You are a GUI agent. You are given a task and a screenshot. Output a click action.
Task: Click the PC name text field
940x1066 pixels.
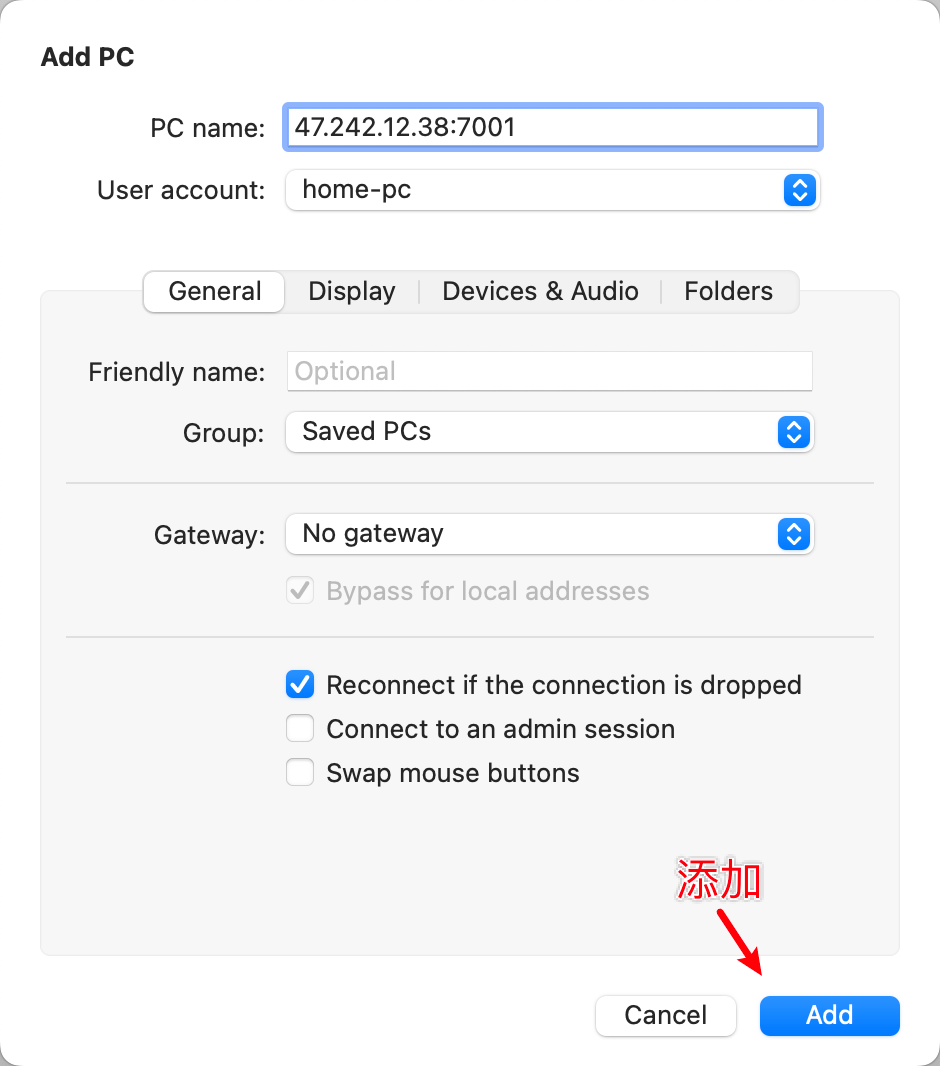(552, 128)
